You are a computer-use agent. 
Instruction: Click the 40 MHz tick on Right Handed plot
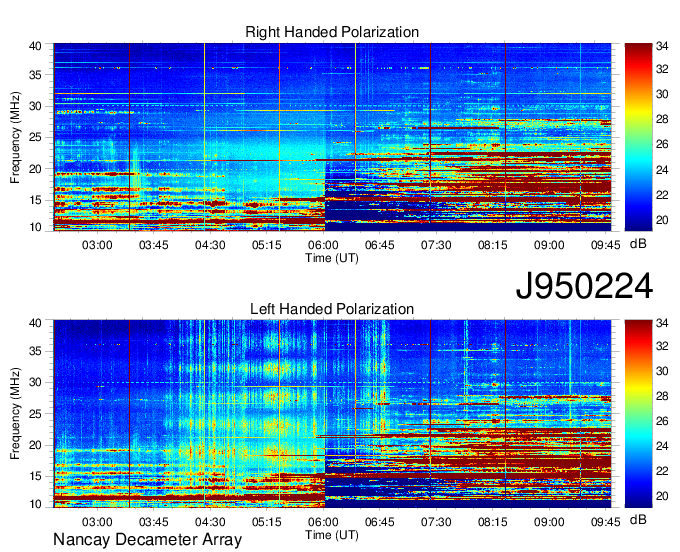[x=36, y=46]
